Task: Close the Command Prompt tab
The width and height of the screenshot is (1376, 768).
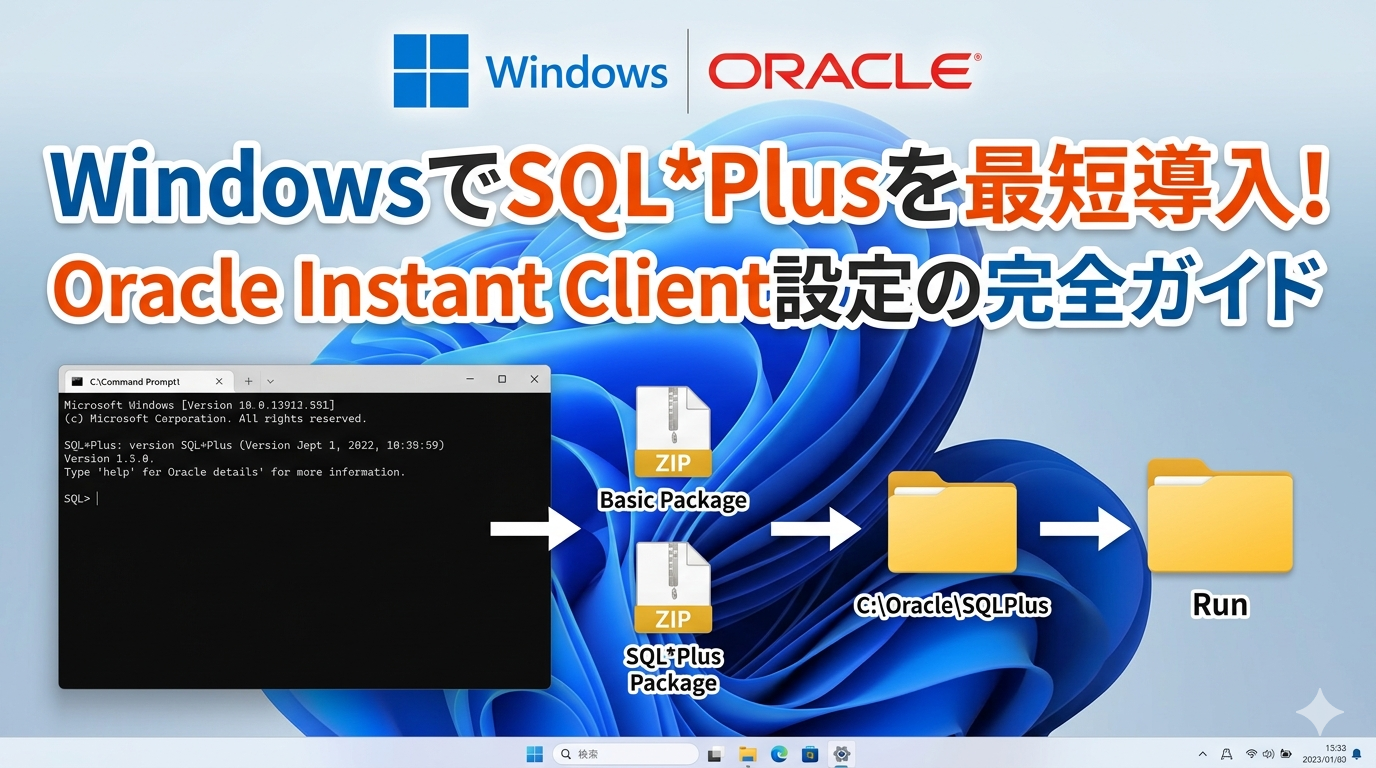Action: (219, 381)
